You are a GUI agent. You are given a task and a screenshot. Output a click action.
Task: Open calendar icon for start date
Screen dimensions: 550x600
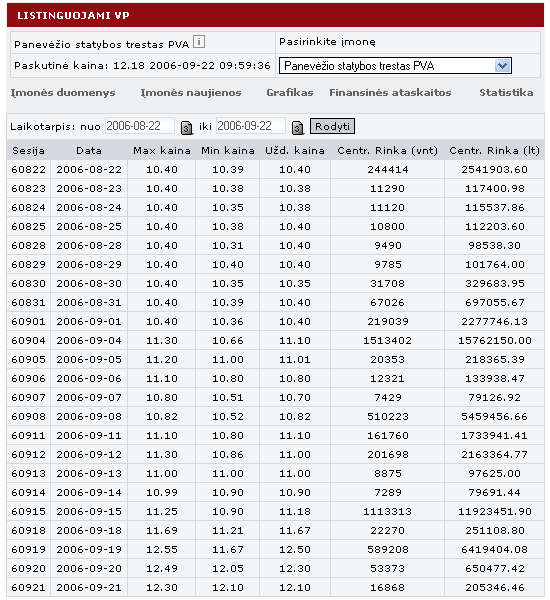click(x=186, y=127)
